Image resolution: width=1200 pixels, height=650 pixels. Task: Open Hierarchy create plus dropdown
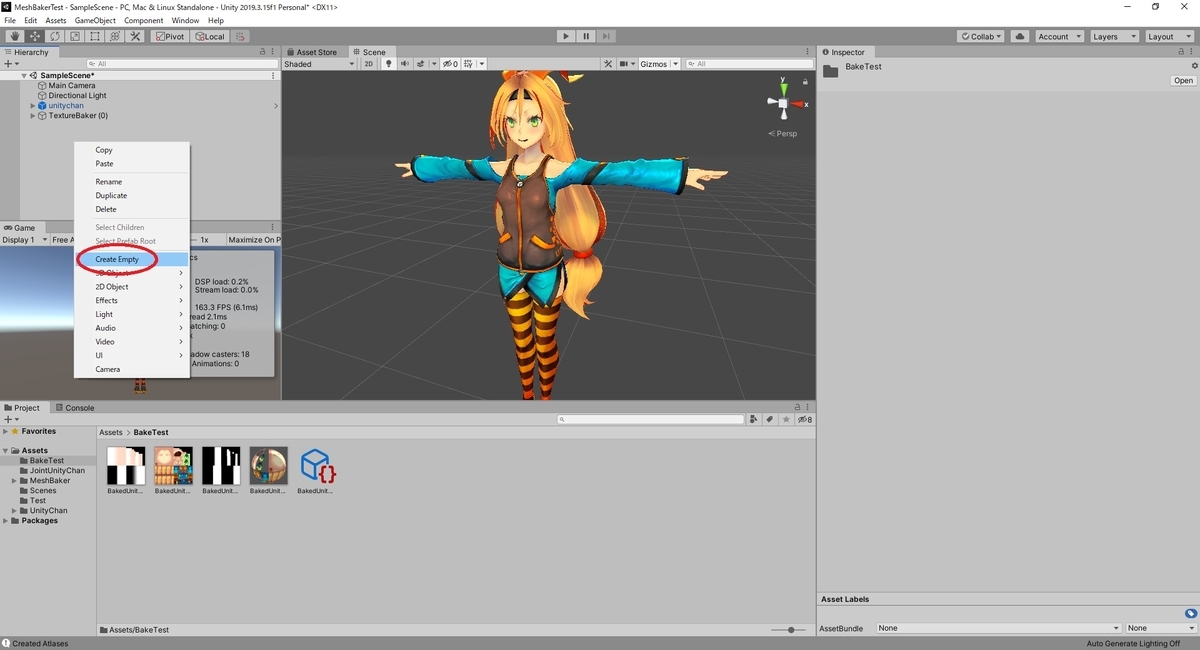click(x=12, y=64)
